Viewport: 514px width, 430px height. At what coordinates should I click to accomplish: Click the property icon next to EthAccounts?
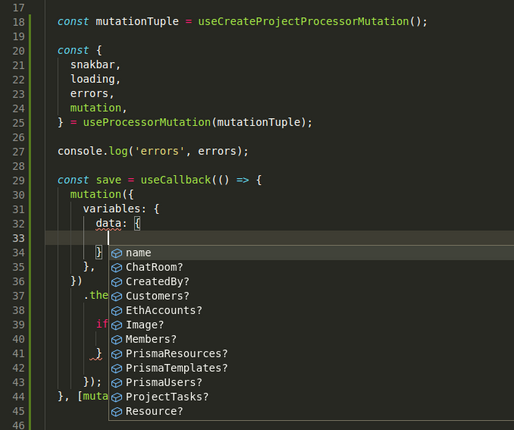[117, 311]
